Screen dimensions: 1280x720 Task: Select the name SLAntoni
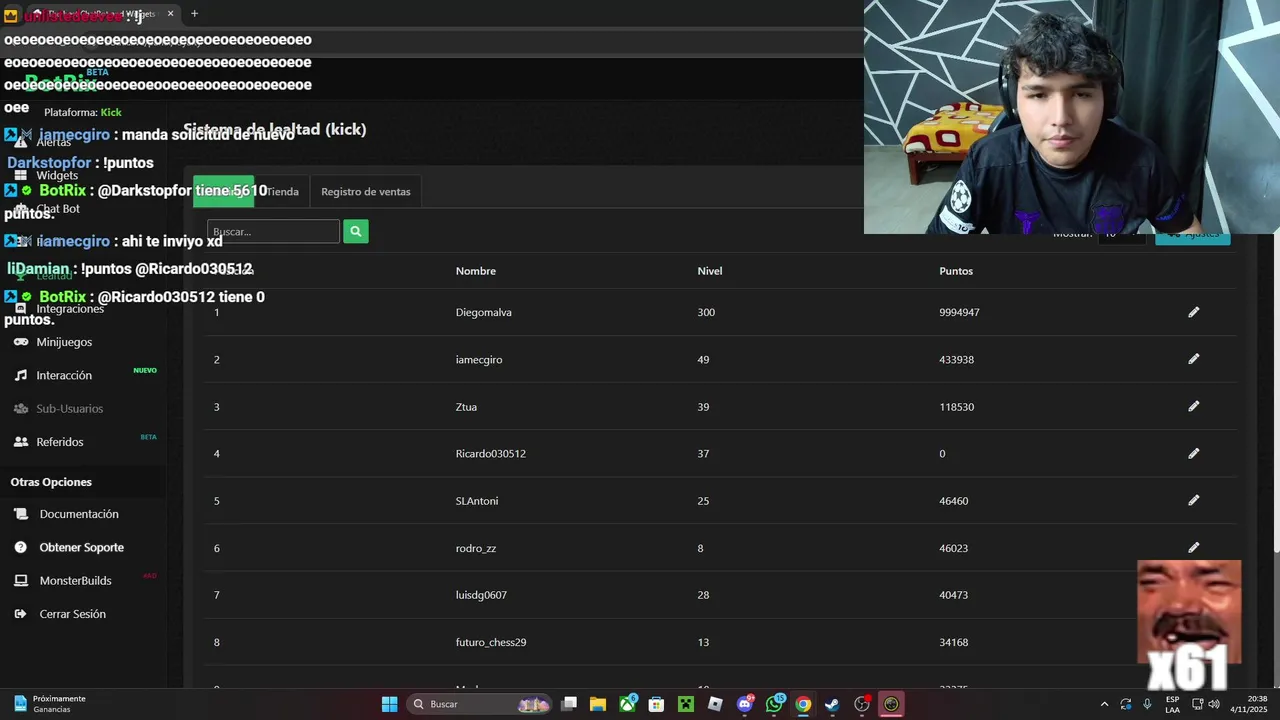click(x=477, y=500)
